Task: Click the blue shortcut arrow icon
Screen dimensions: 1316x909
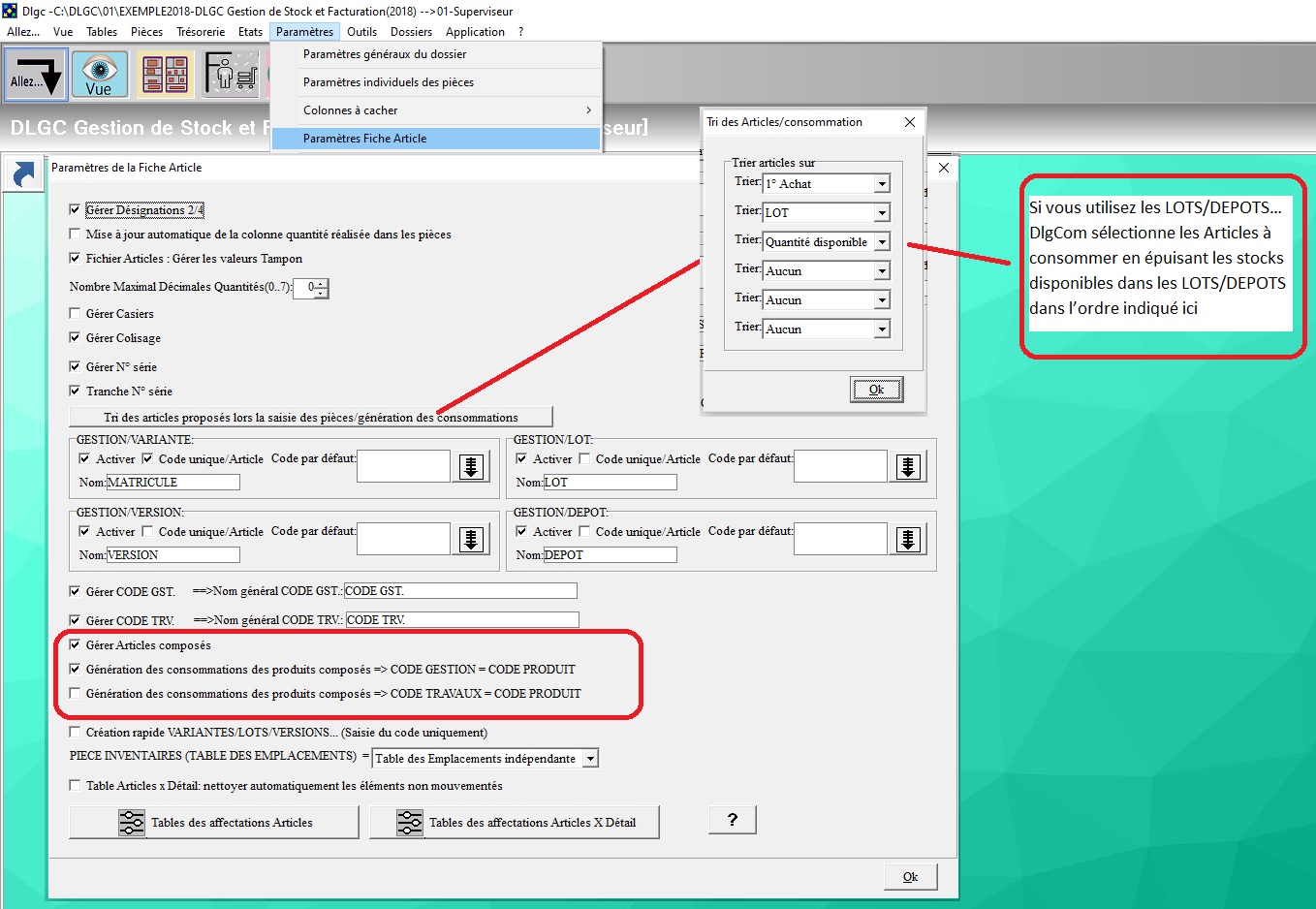Action: [23, 174]
